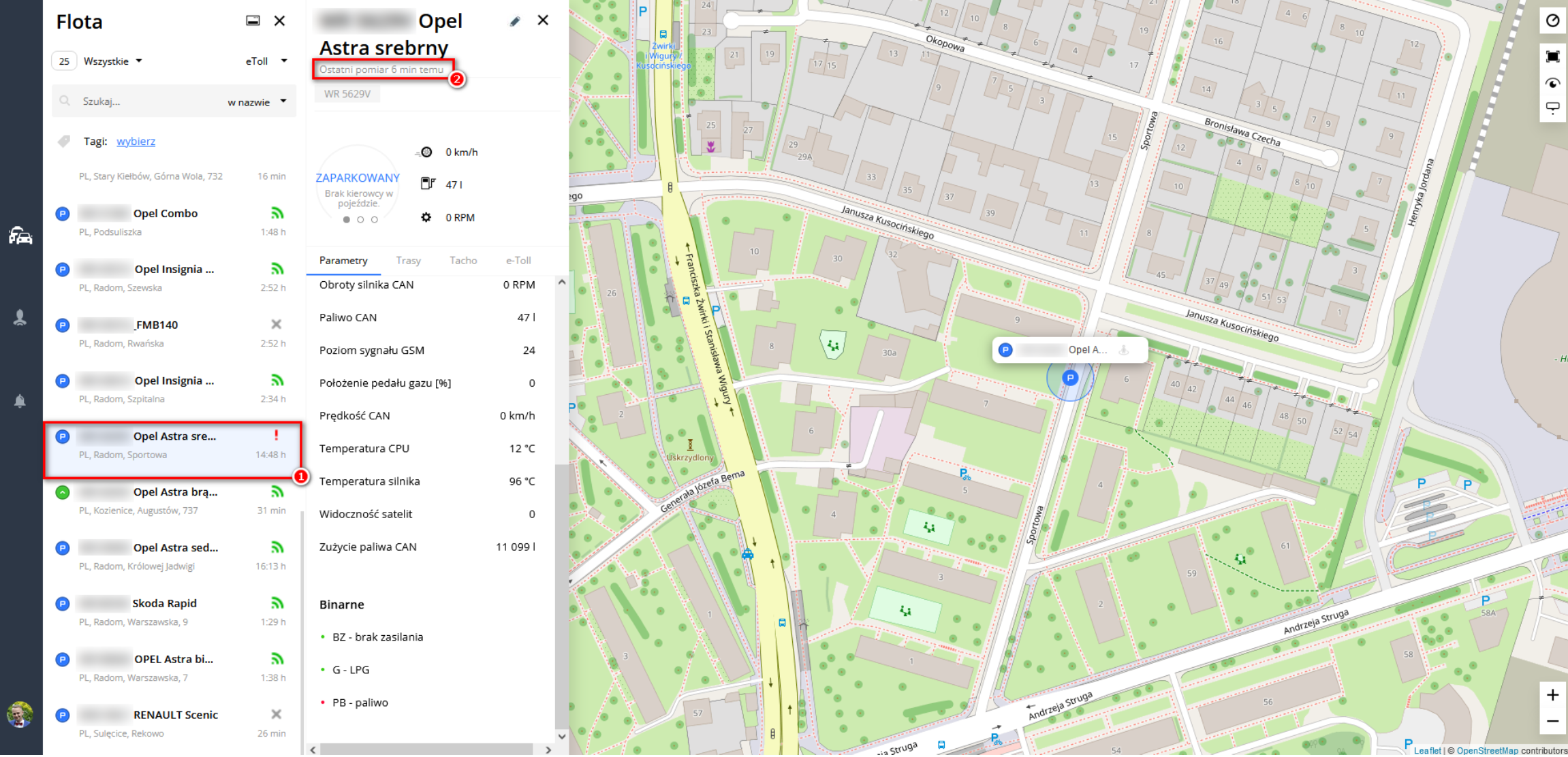Click 'BZ - brak zasilania' binary item

[x=377, y=637]
